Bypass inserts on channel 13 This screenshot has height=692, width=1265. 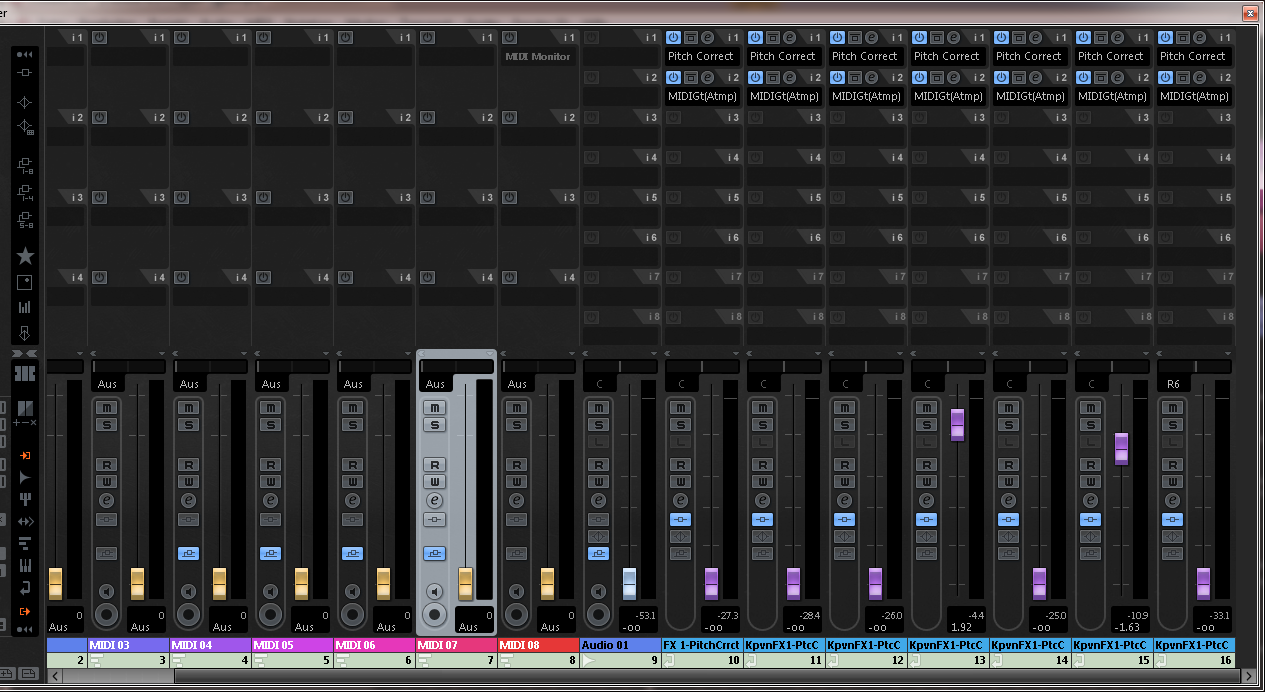tap(927, 519)
